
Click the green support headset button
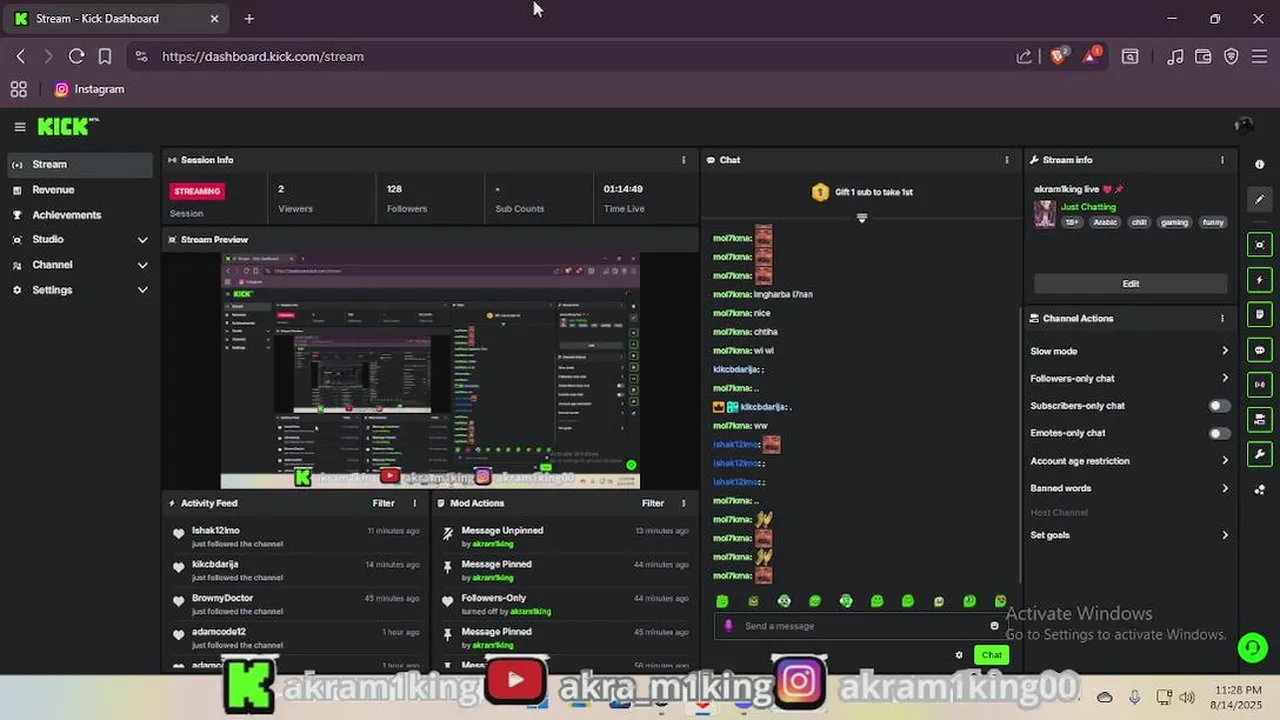coord(1252,648)
